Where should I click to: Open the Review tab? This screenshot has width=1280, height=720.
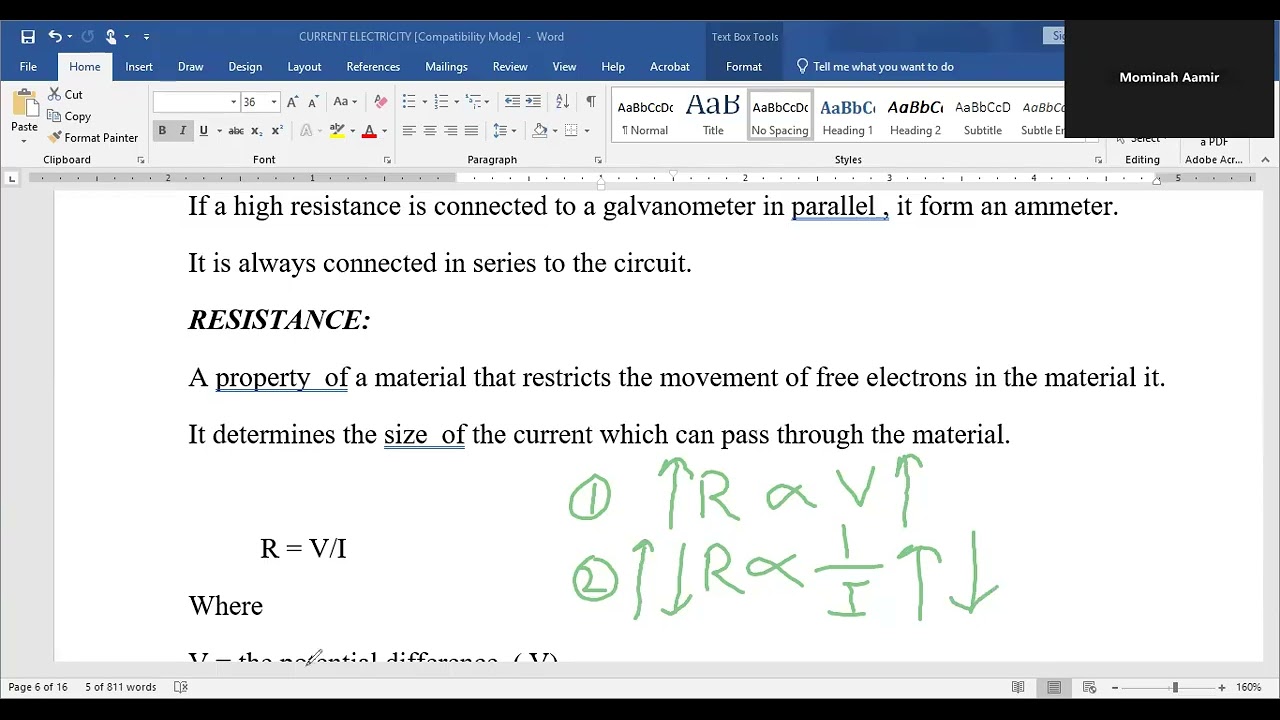(x=510, y=67)
